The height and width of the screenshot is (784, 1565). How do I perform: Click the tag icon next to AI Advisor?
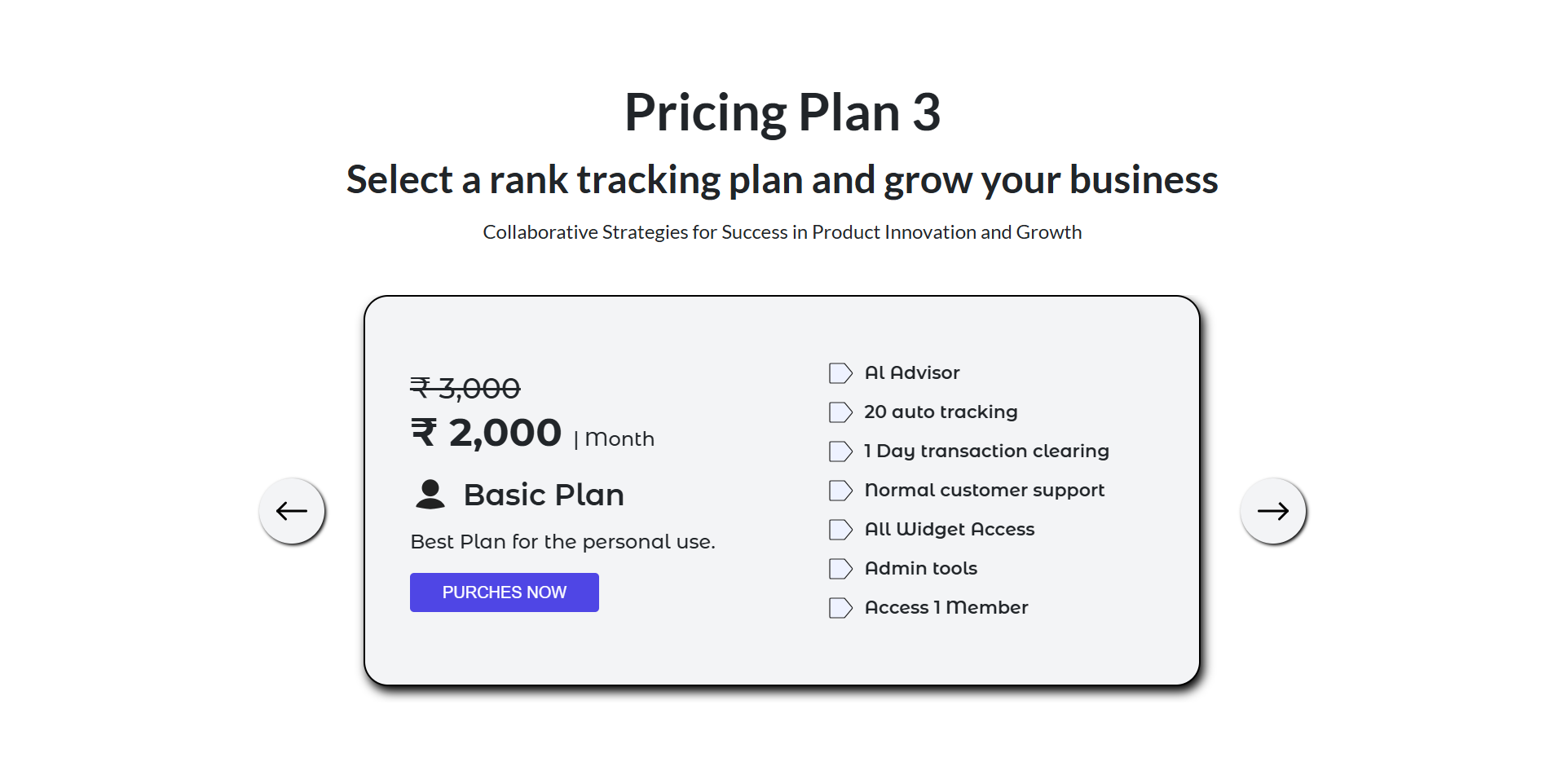point(840,373)
